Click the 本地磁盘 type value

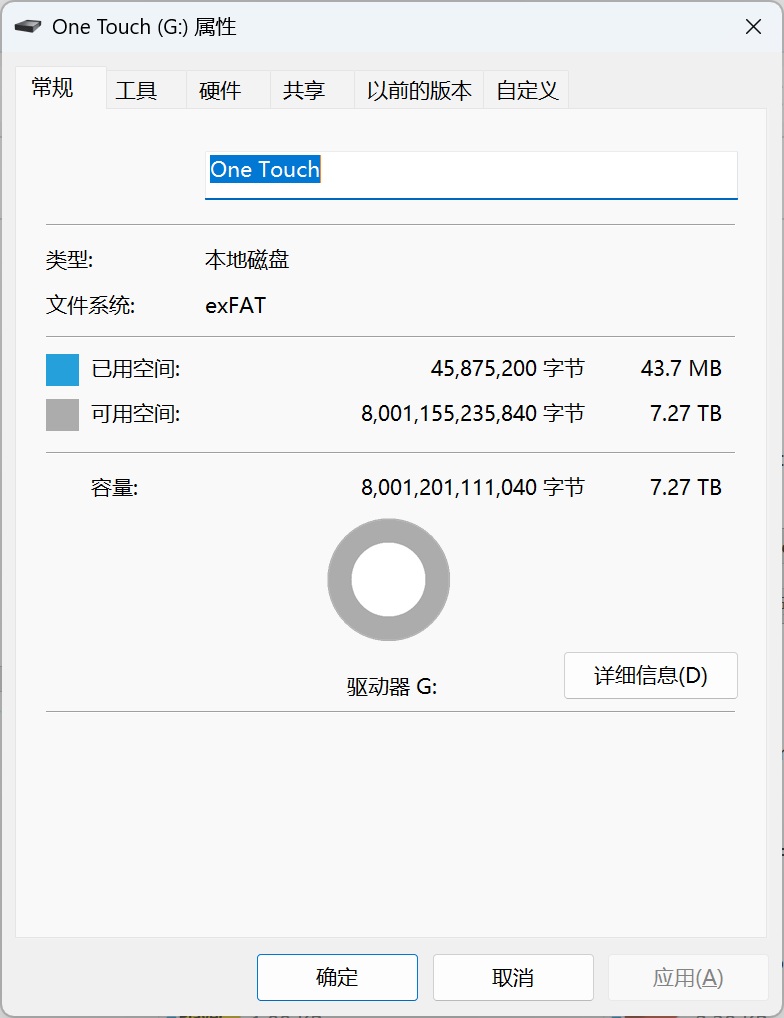pos(247,260)
